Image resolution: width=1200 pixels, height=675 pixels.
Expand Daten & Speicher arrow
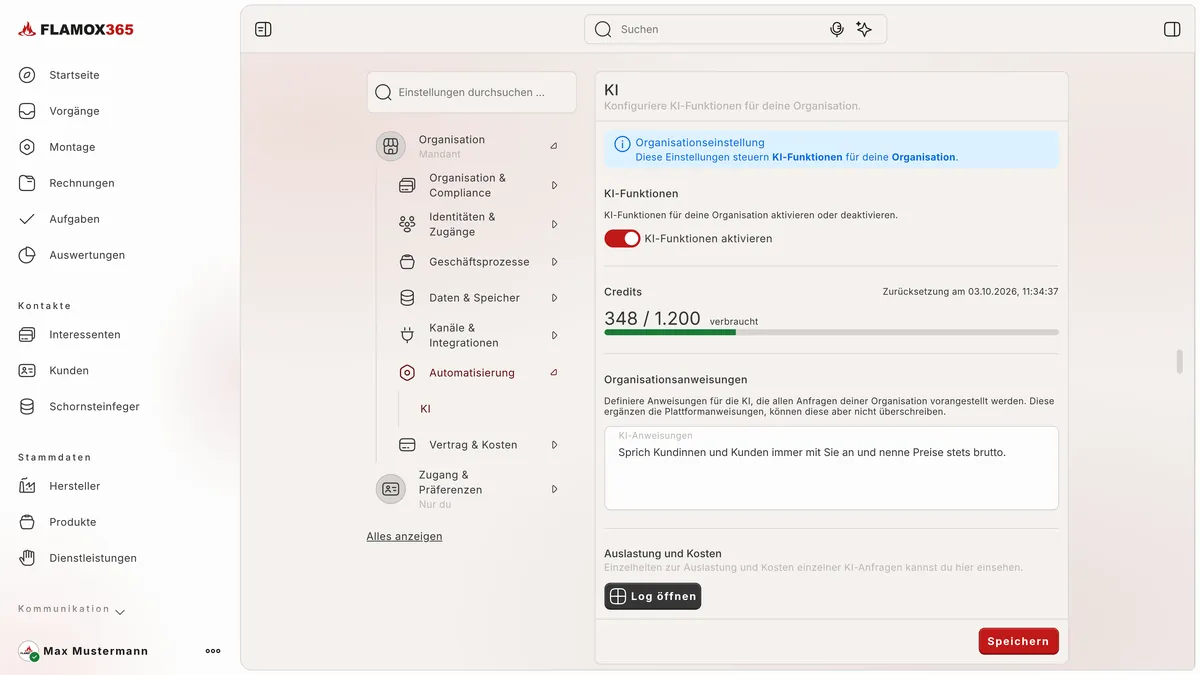pyautogui.click(x=554, y=298)
